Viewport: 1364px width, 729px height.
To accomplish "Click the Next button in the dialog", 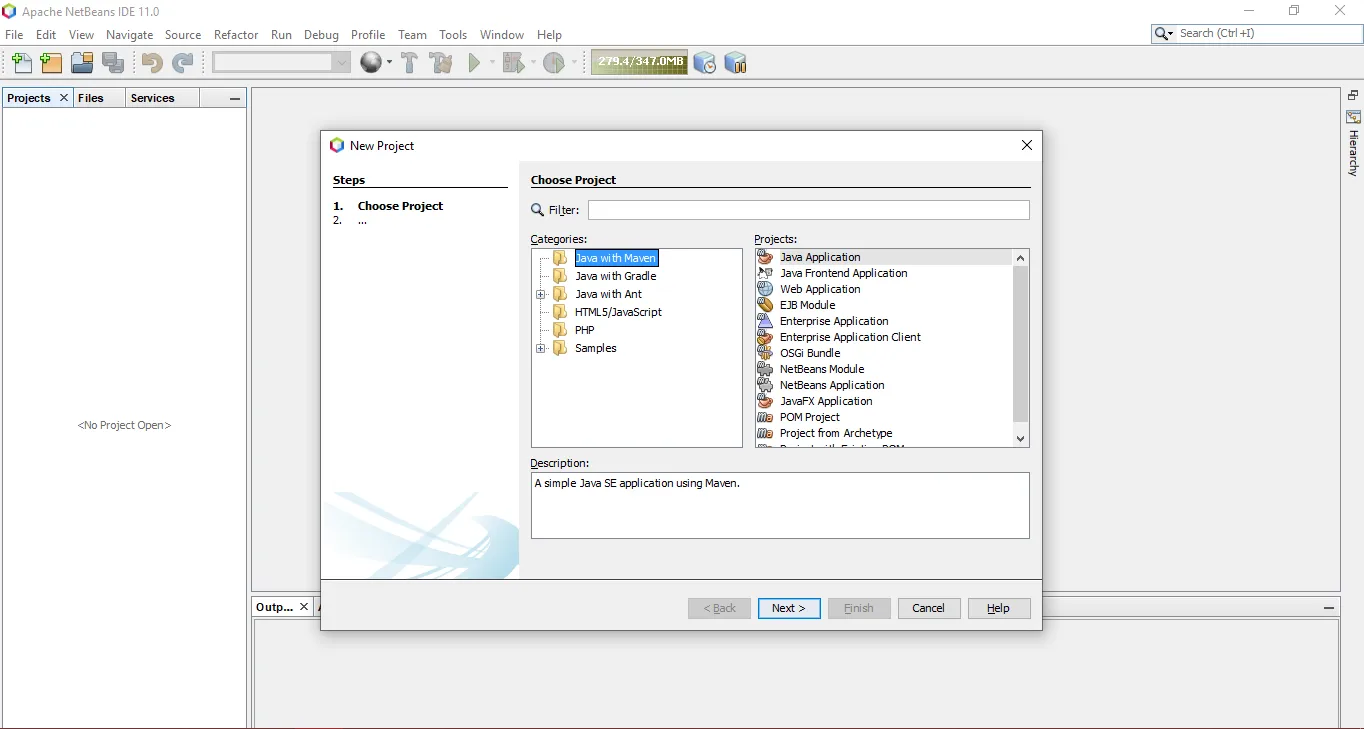I will point(789,608).
